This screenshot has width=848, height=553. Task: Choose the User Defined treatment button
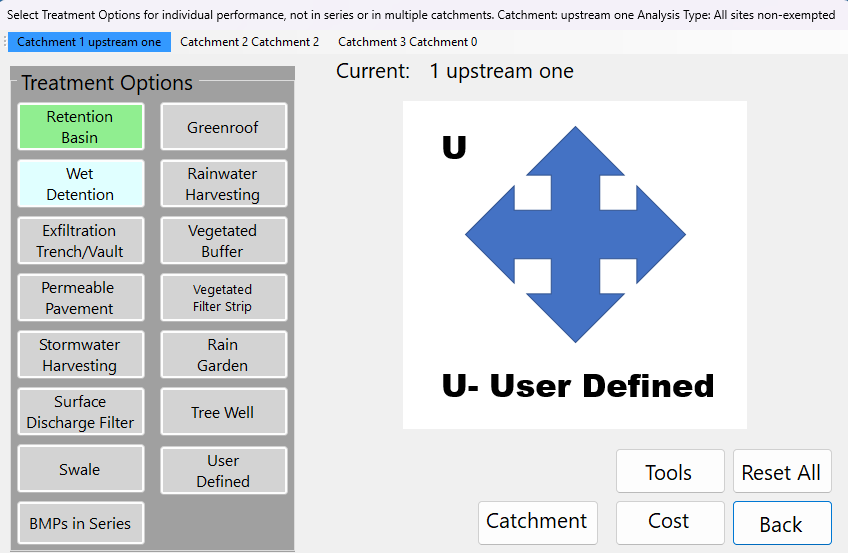tap(223, 470)
